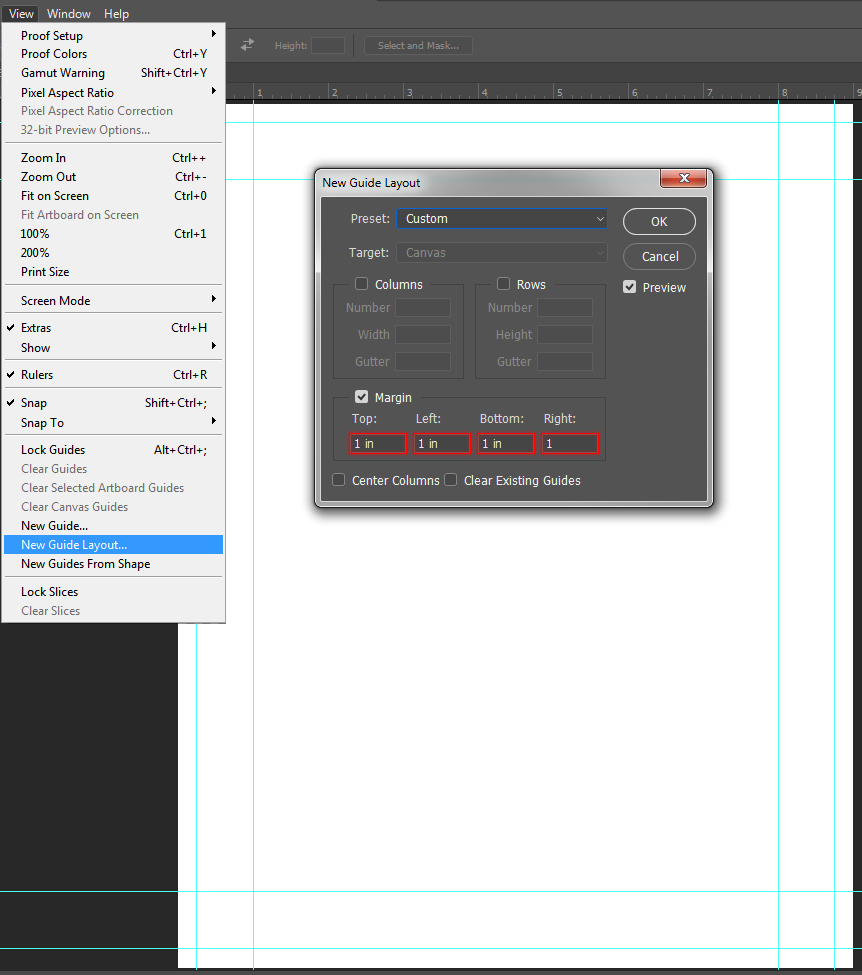This screenshot has height=975, width=862.
Task: Close the New Guide Layout dialog
Action: [684, 178]
